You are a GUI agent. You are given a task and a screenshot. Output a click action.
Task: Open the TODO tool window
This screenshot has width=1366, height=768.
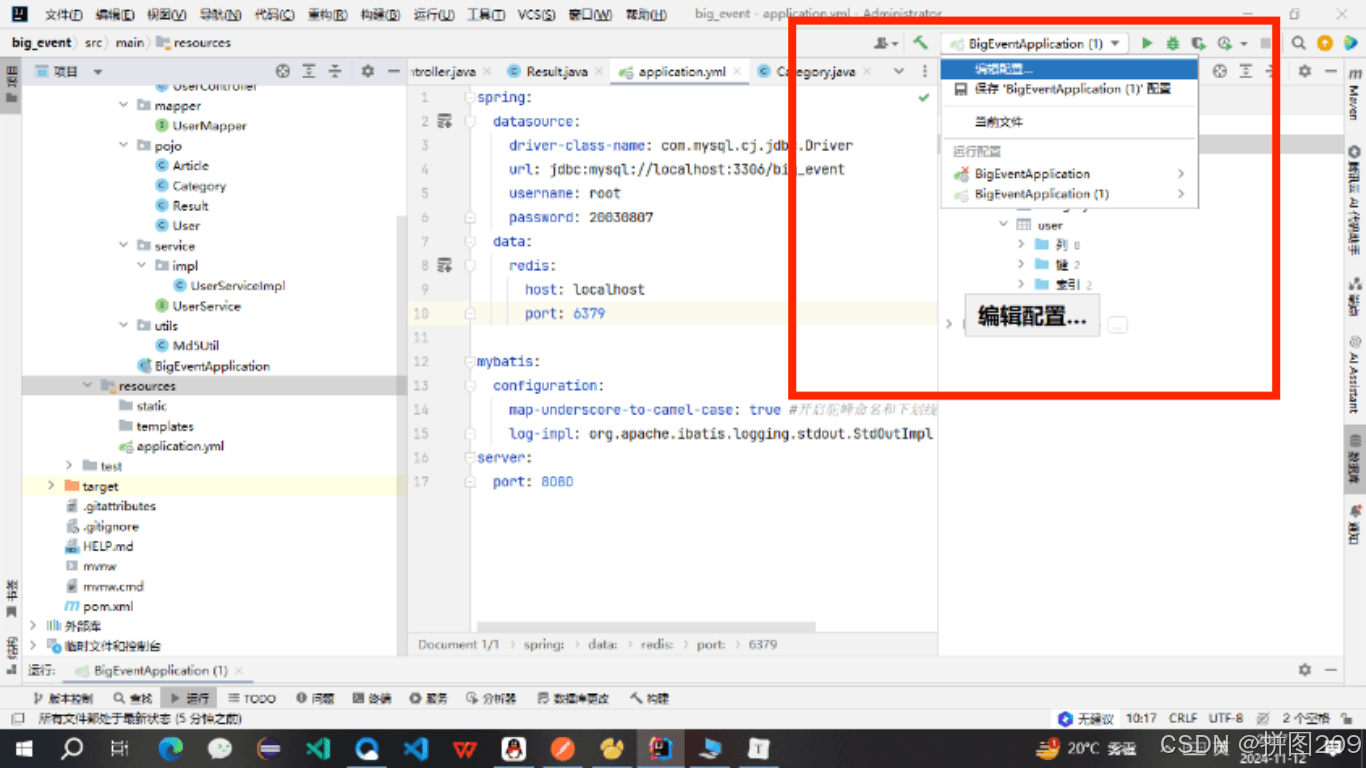(251, 697)
